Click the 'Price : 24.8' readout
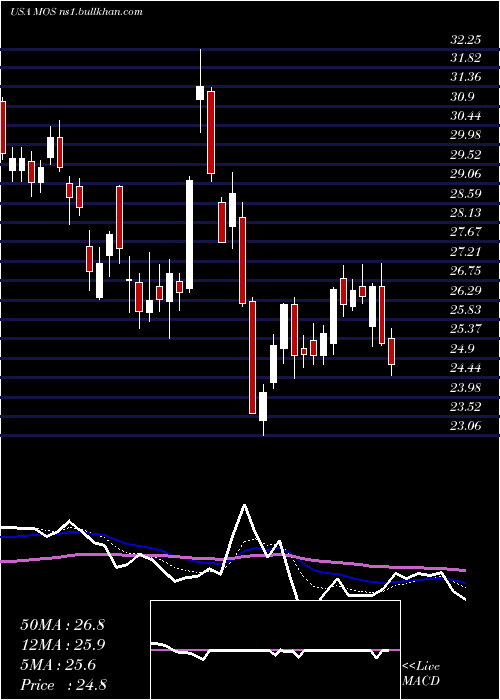 tap(63, 685)
